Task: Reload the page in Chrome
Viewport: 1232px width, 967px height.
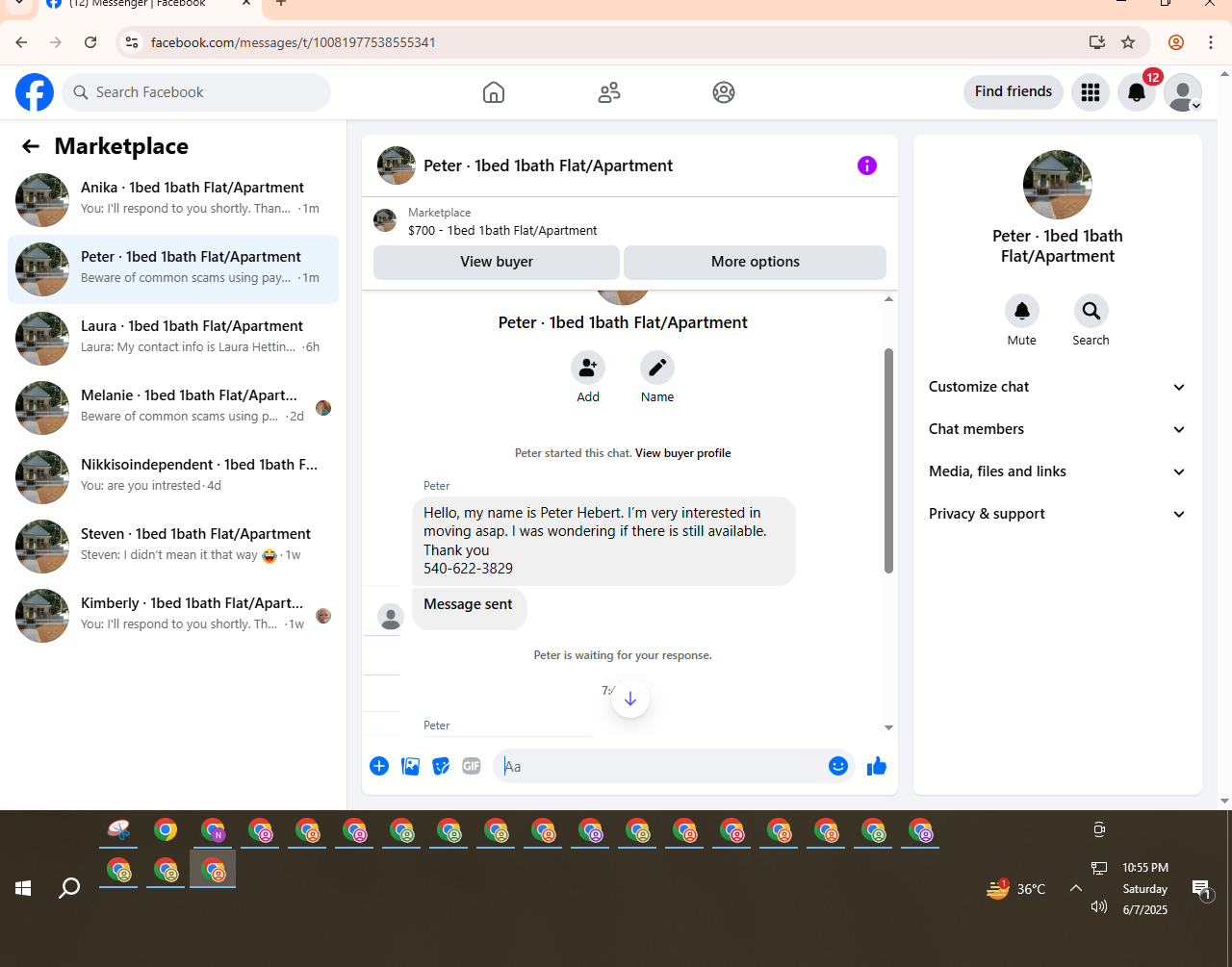Action: [90, 42]
